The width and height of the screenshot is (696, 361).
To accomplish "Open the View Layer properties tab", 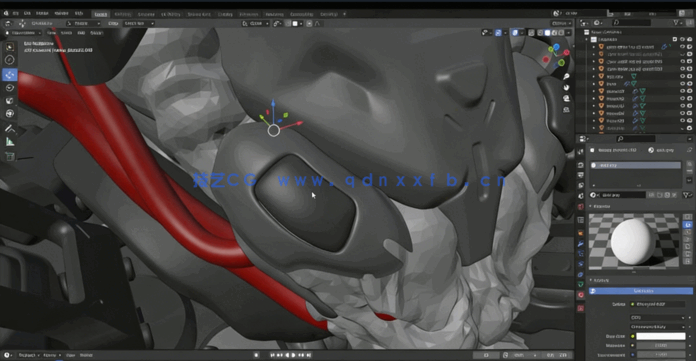I will [581, 186].
